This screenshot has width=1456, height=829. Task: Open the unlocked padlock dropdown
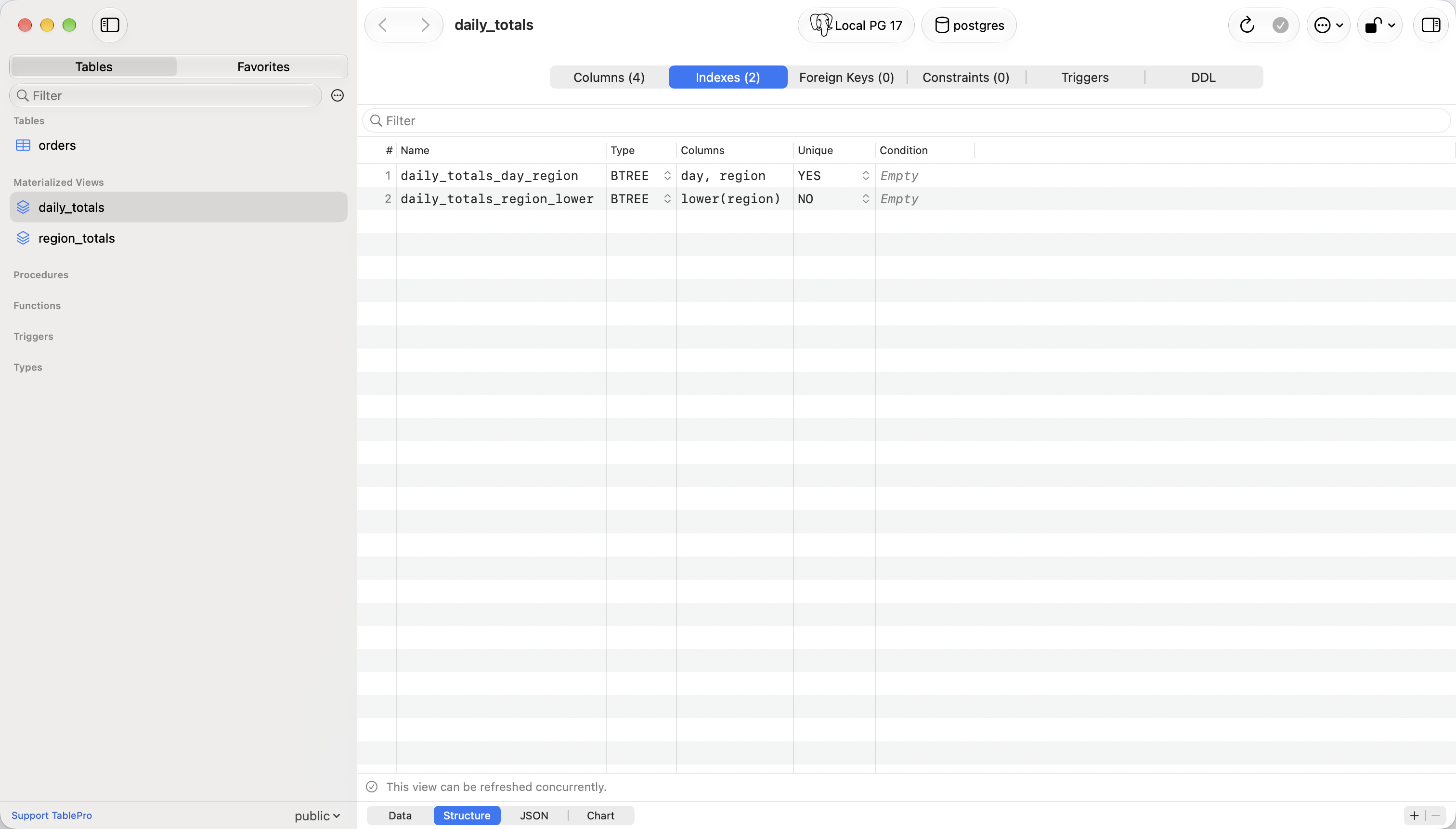coord(1380,25)
